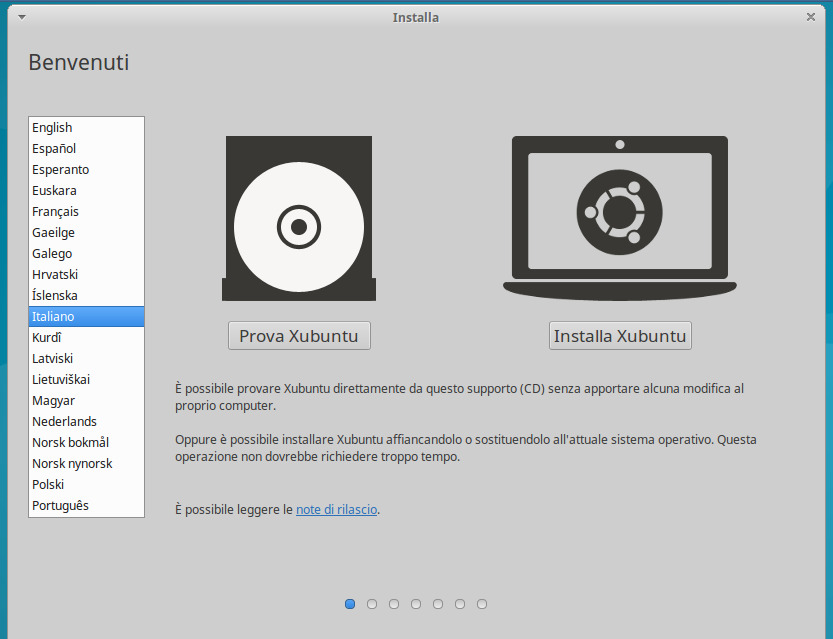Open the window menu arrow in title bar
Viewport: 833px width, 639px height.
[22, 18]
